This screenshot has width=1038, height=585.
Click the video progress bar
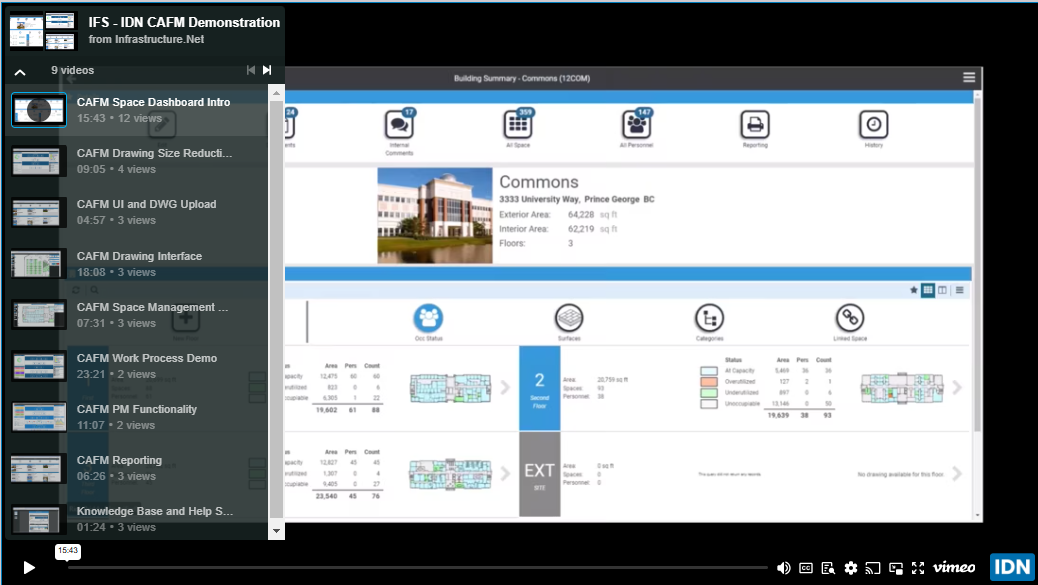point(400,568)
